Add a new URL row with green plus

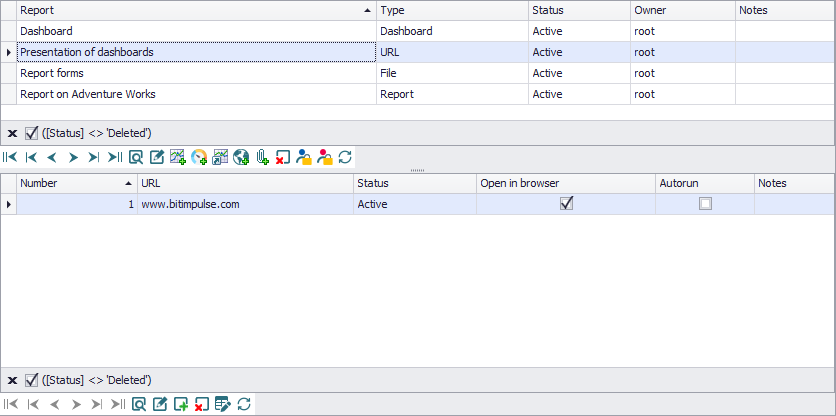[x=181, y=404]
